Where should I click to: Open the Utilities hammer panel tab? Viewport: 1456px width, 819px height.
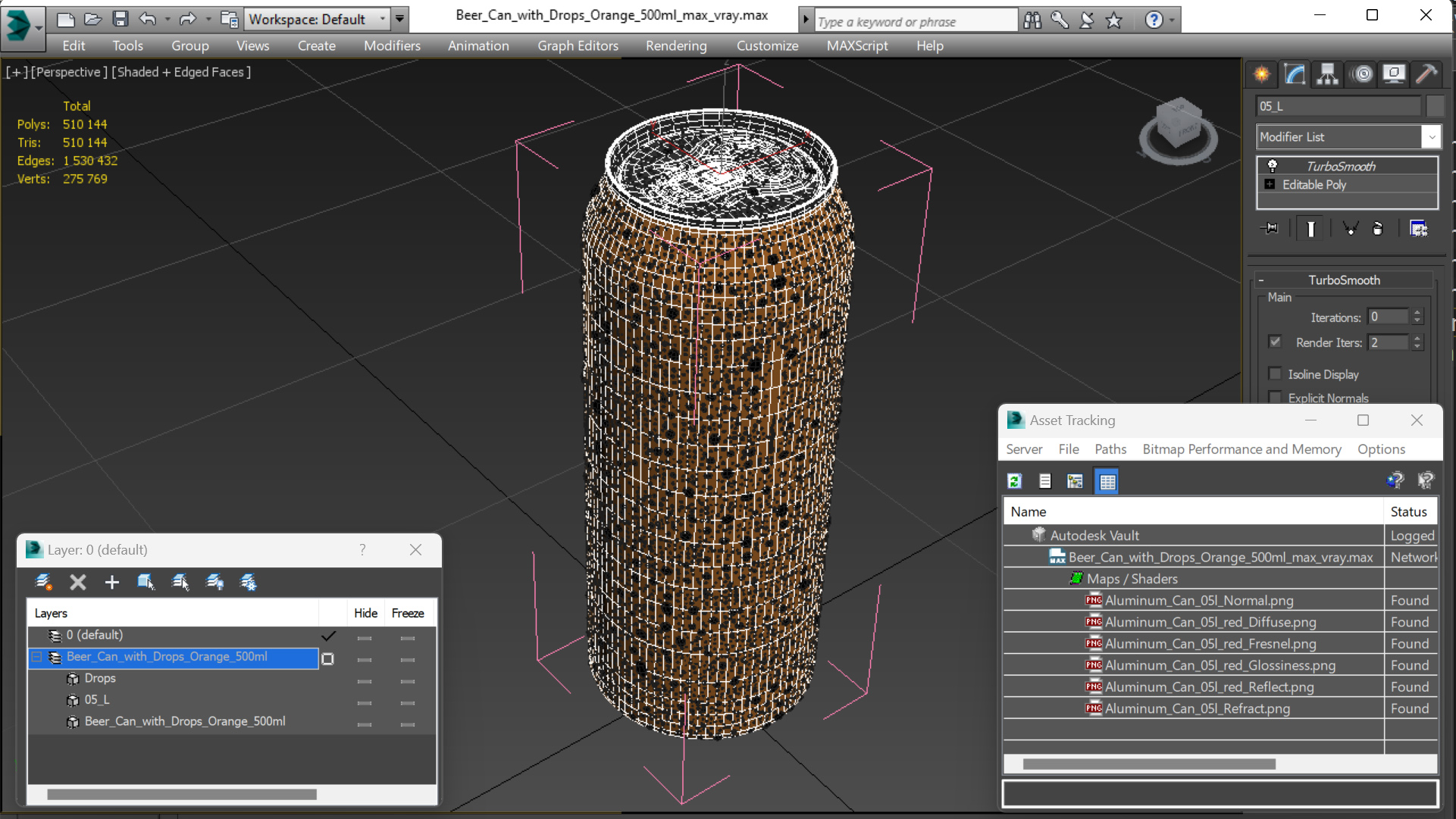pos(1426,74)
